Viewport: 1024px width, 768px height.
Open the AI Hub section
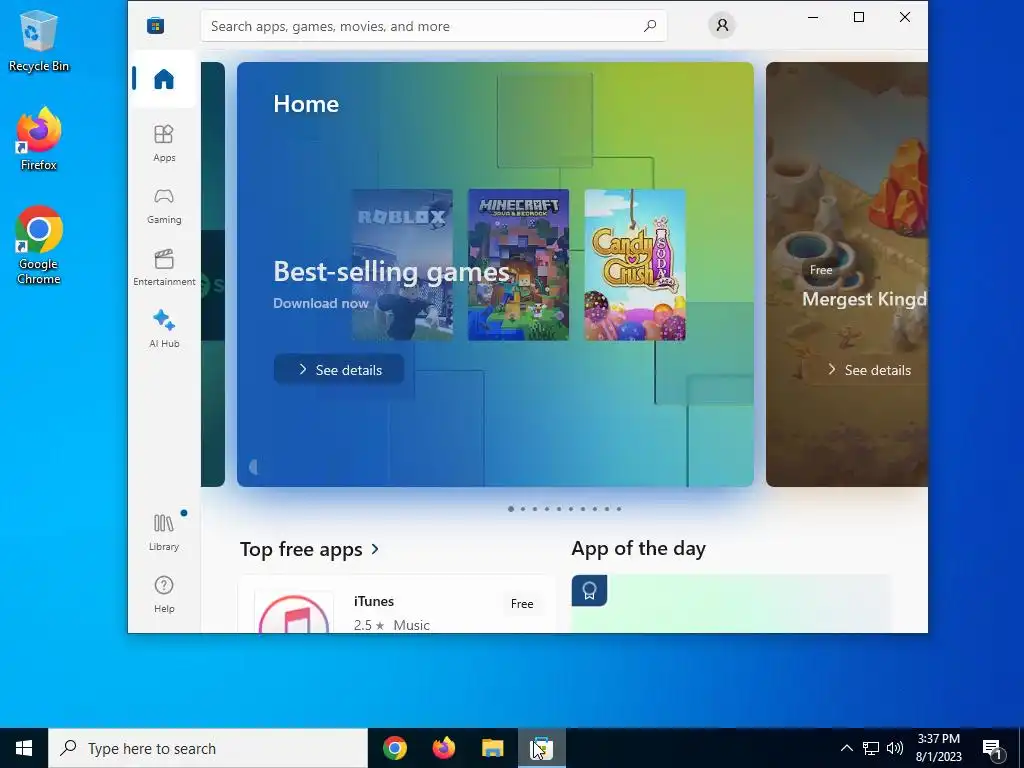pos(164,329)
